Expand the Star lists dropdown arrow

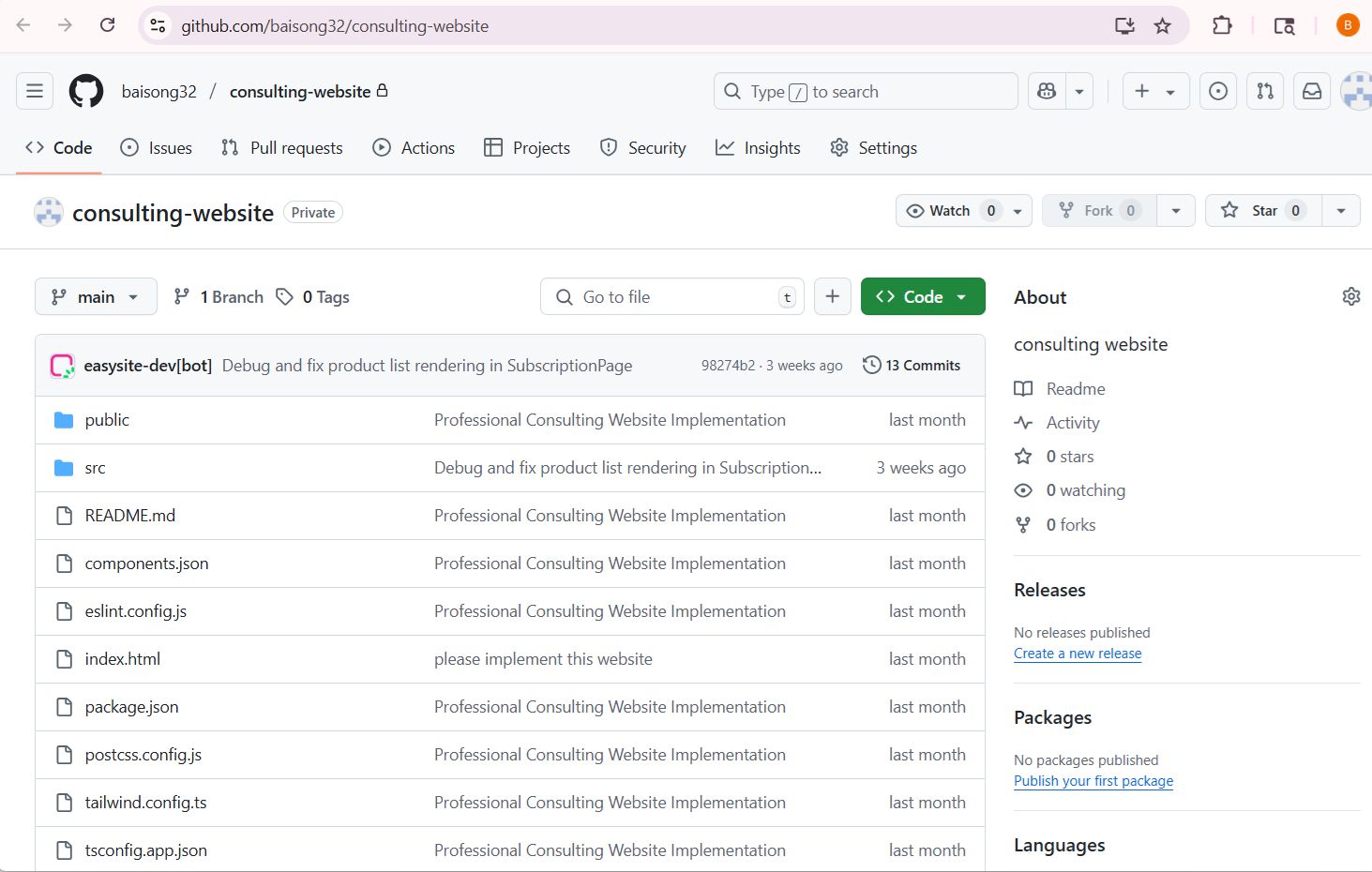1341,211
